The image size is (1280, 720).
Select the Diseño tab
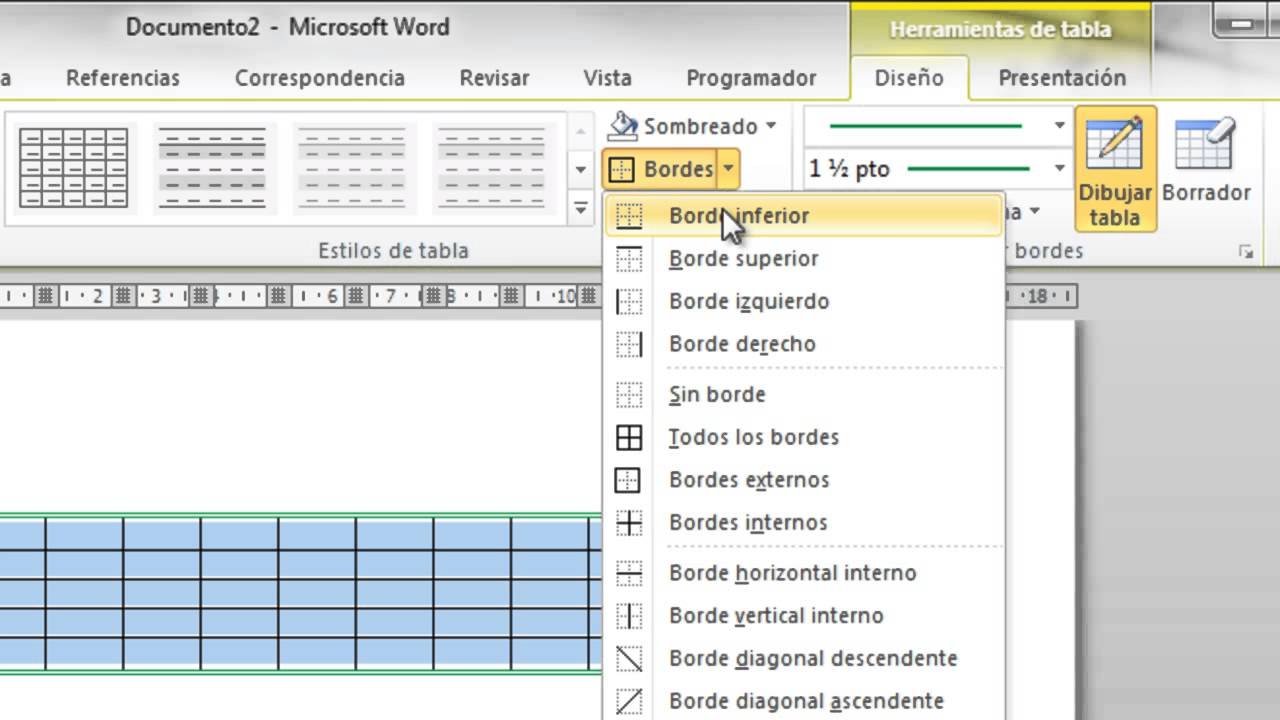909,78
